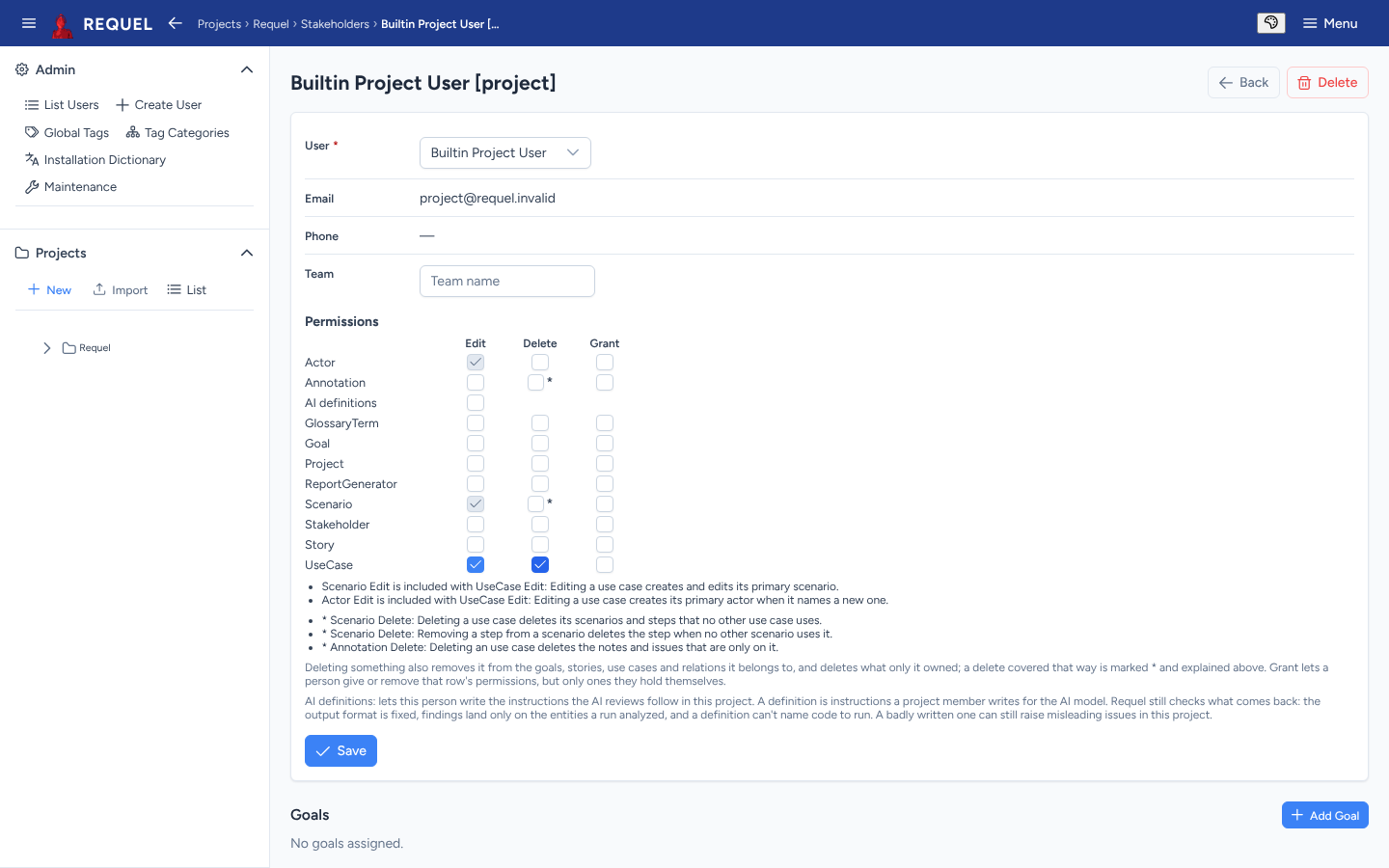Open the List Users admin link
This screenshot has height=868, width=1389.
tap(62, 105)
